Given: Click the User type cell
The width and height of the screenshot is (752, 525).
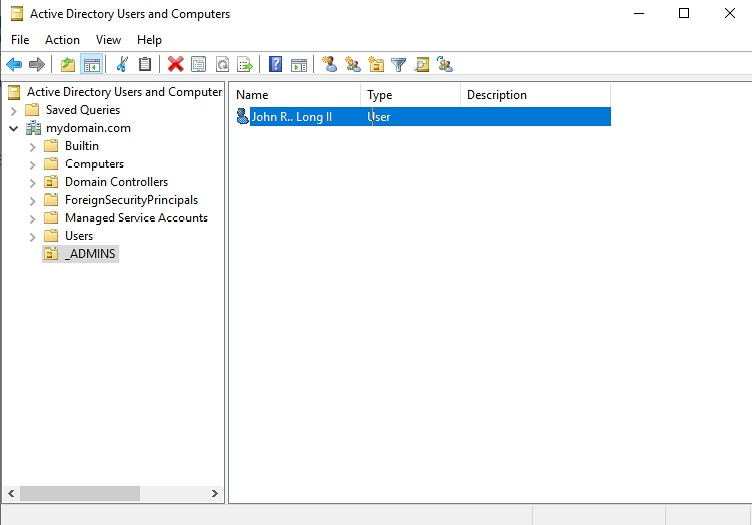Looking at the screenshot, I should point(379,117).
